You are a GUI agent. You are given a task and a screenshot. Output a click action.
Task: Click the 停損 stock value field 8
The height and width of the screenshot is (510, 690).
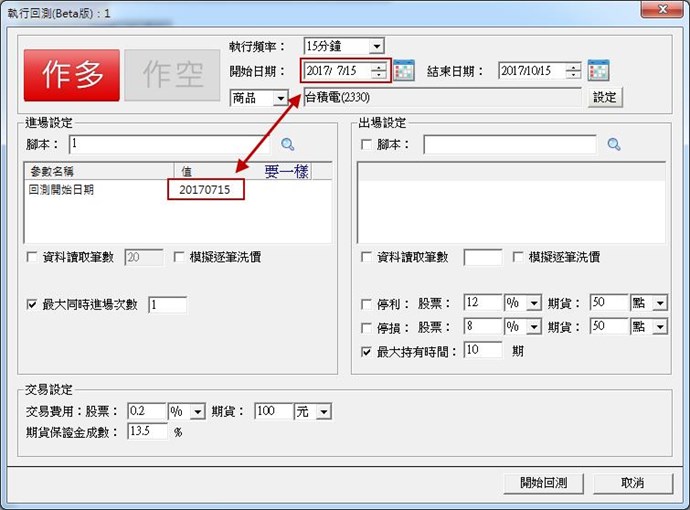483,327
